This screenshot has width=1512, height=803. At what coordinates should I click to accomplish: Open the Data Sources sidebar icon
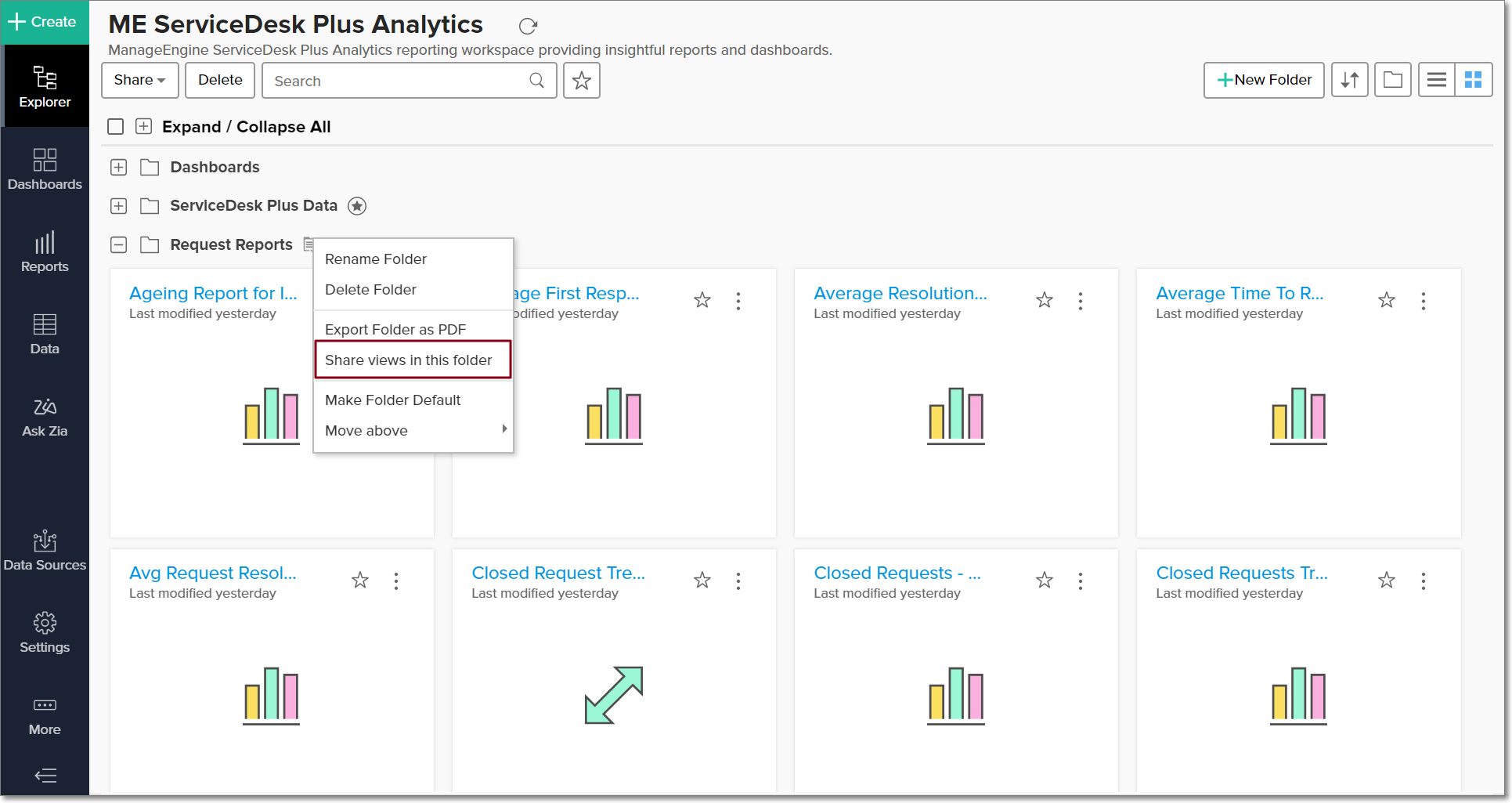pyautogui.click(x=45, y=550)
